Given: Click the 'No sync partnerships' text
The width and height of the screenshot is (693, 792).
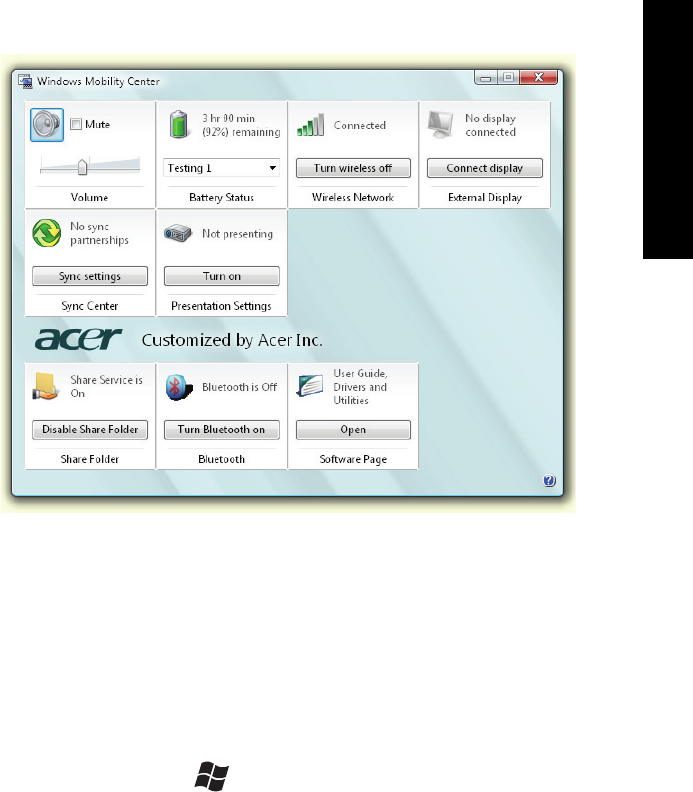Looking at the screenshot, I should (x=100, y=233).
